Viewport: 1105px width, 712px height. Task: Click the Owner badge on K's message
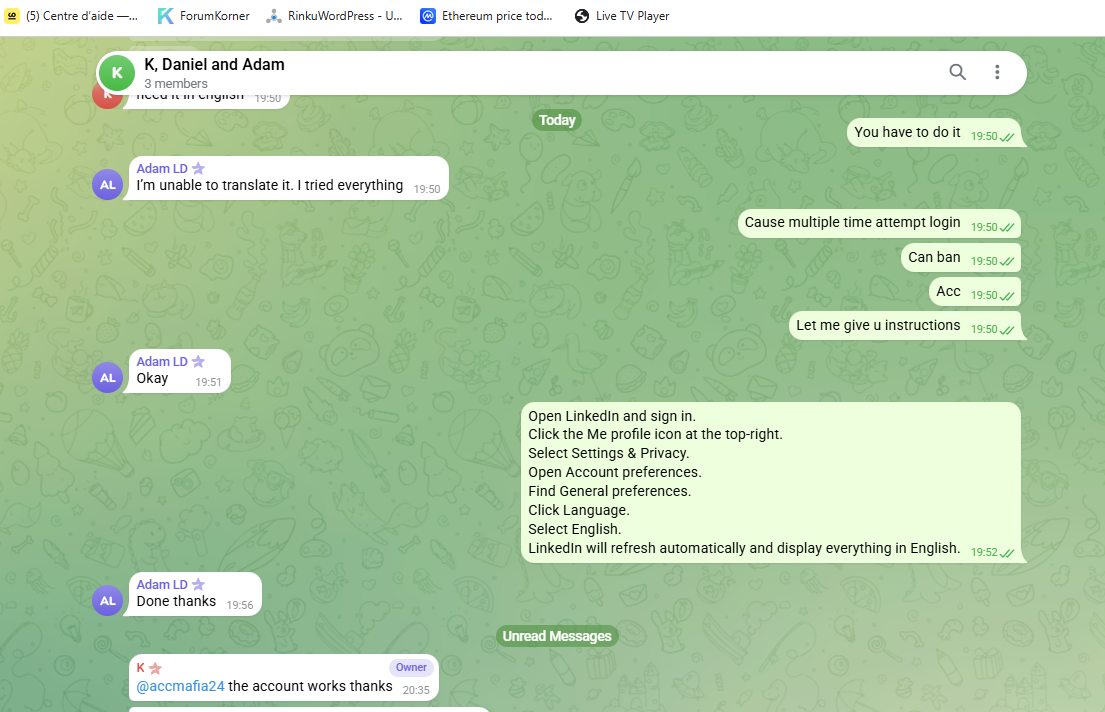pos(411,667)
